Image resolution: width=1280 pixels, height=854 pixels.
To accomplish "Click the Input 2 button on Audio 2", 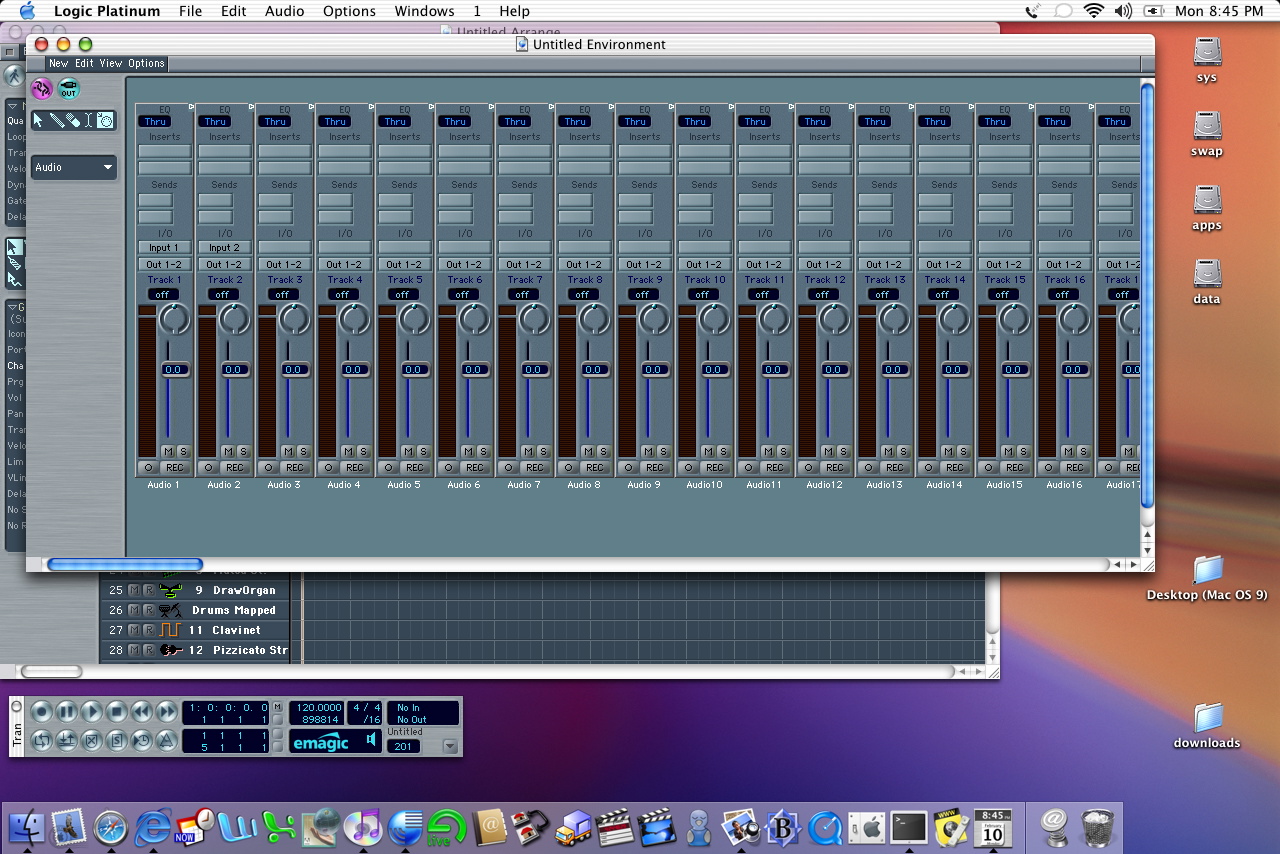I will 224,248.
